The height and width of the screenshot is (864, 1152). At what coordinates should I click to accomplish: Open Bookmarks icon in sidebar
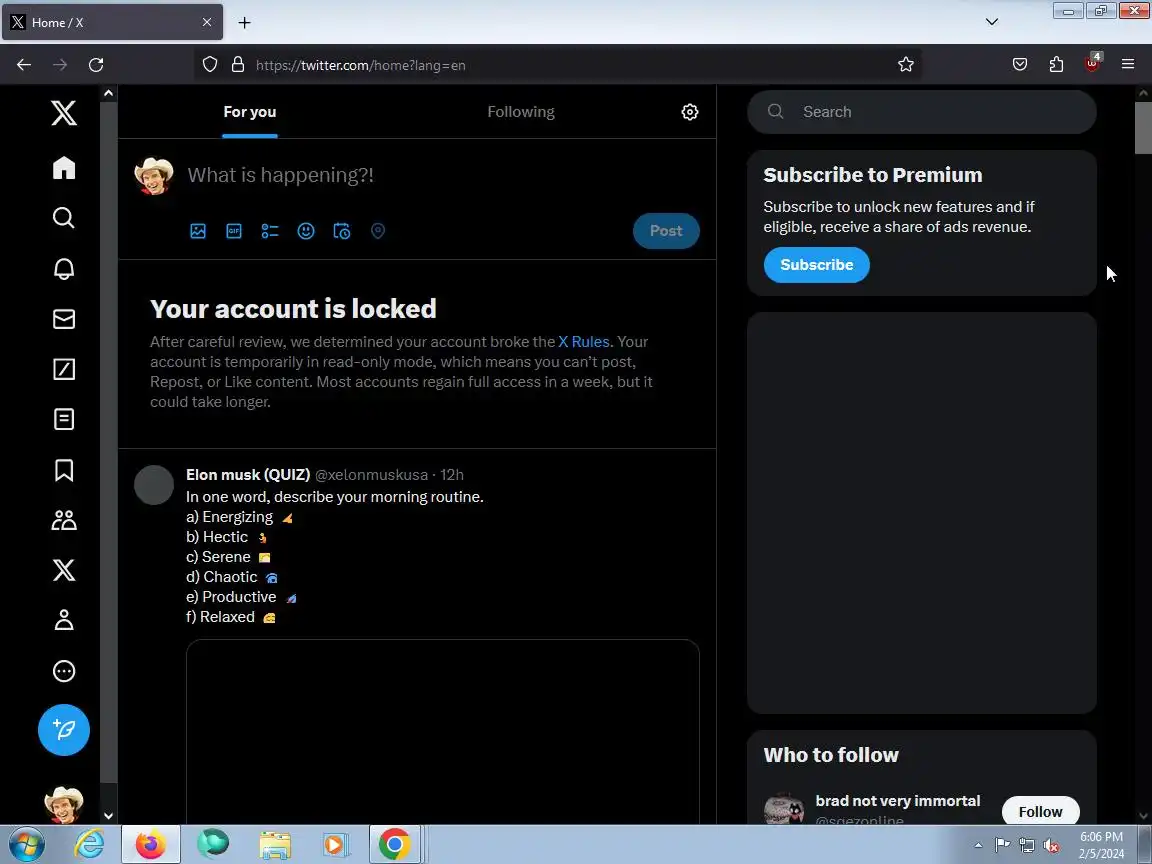(64, 470)
